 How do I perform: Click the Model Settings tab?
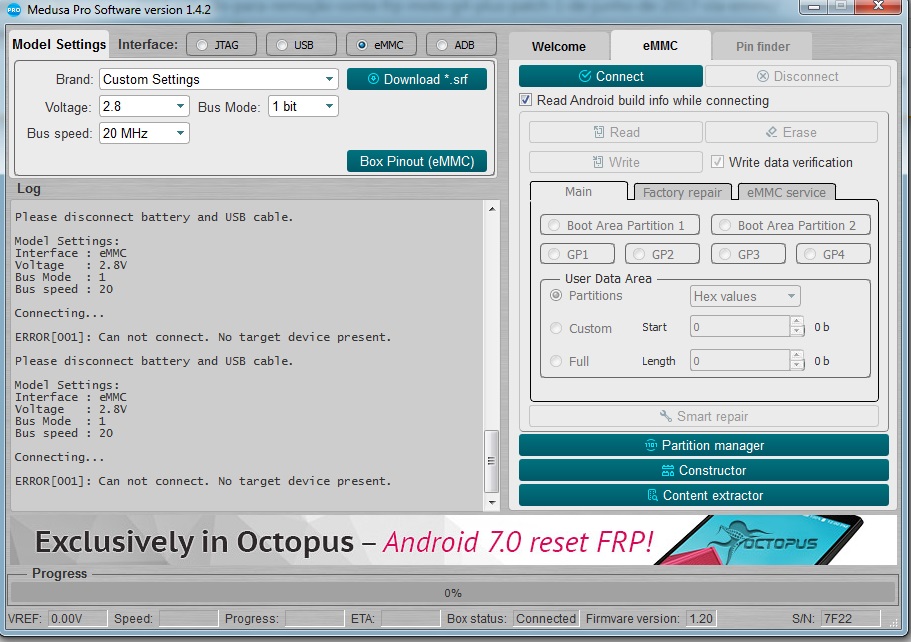(59, 45)
